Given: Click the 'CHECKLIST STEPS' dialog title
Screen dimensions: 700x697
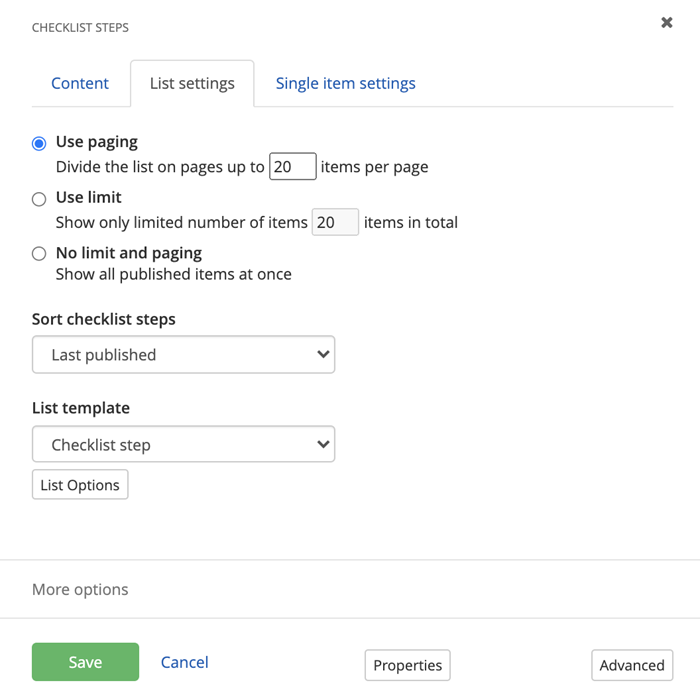Looking at the screenshot, I should 80,28.
